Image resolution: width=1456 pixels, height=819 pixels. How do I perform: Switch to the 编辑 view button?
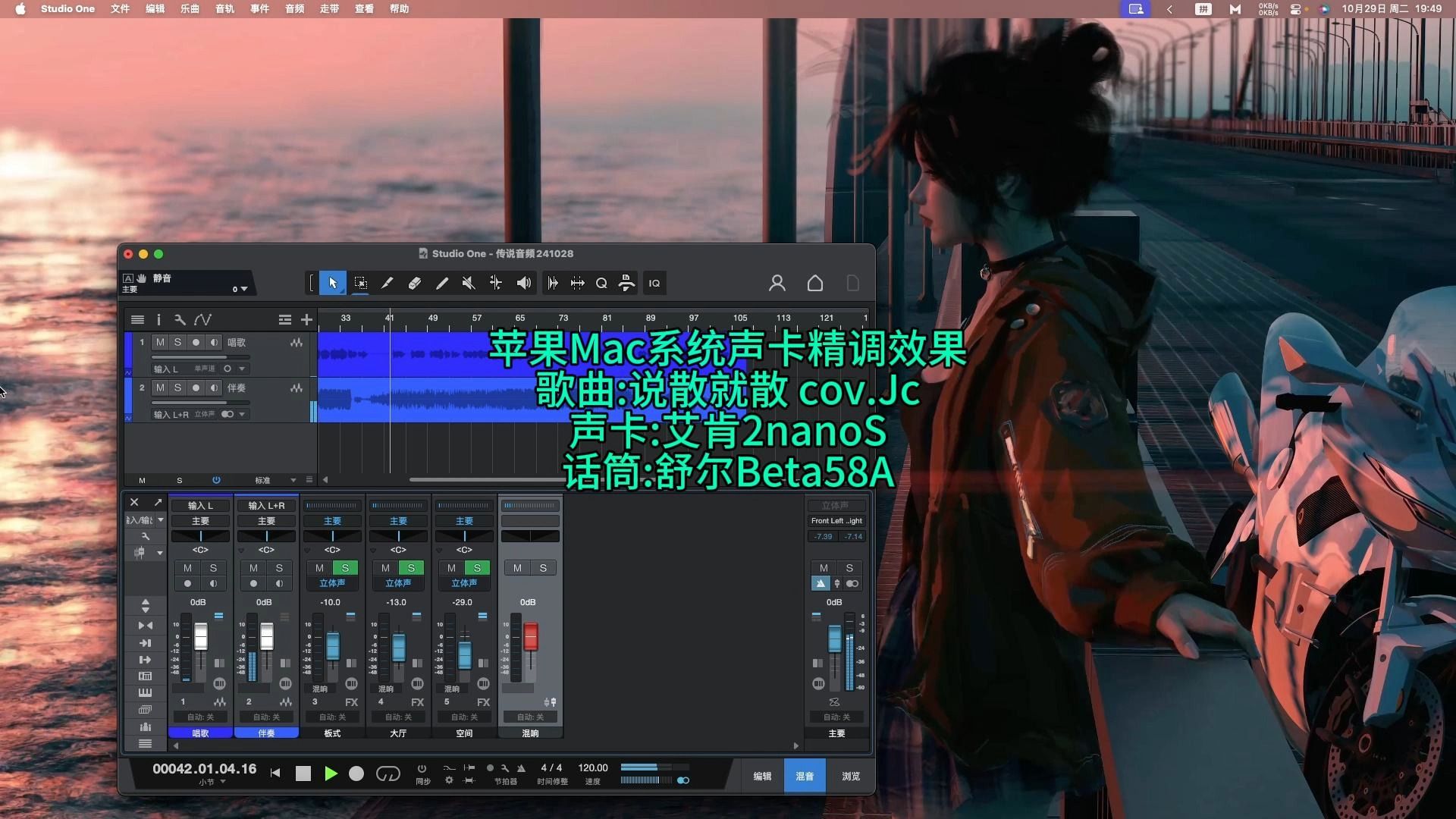pyautogui.click(x=762, y=776)
